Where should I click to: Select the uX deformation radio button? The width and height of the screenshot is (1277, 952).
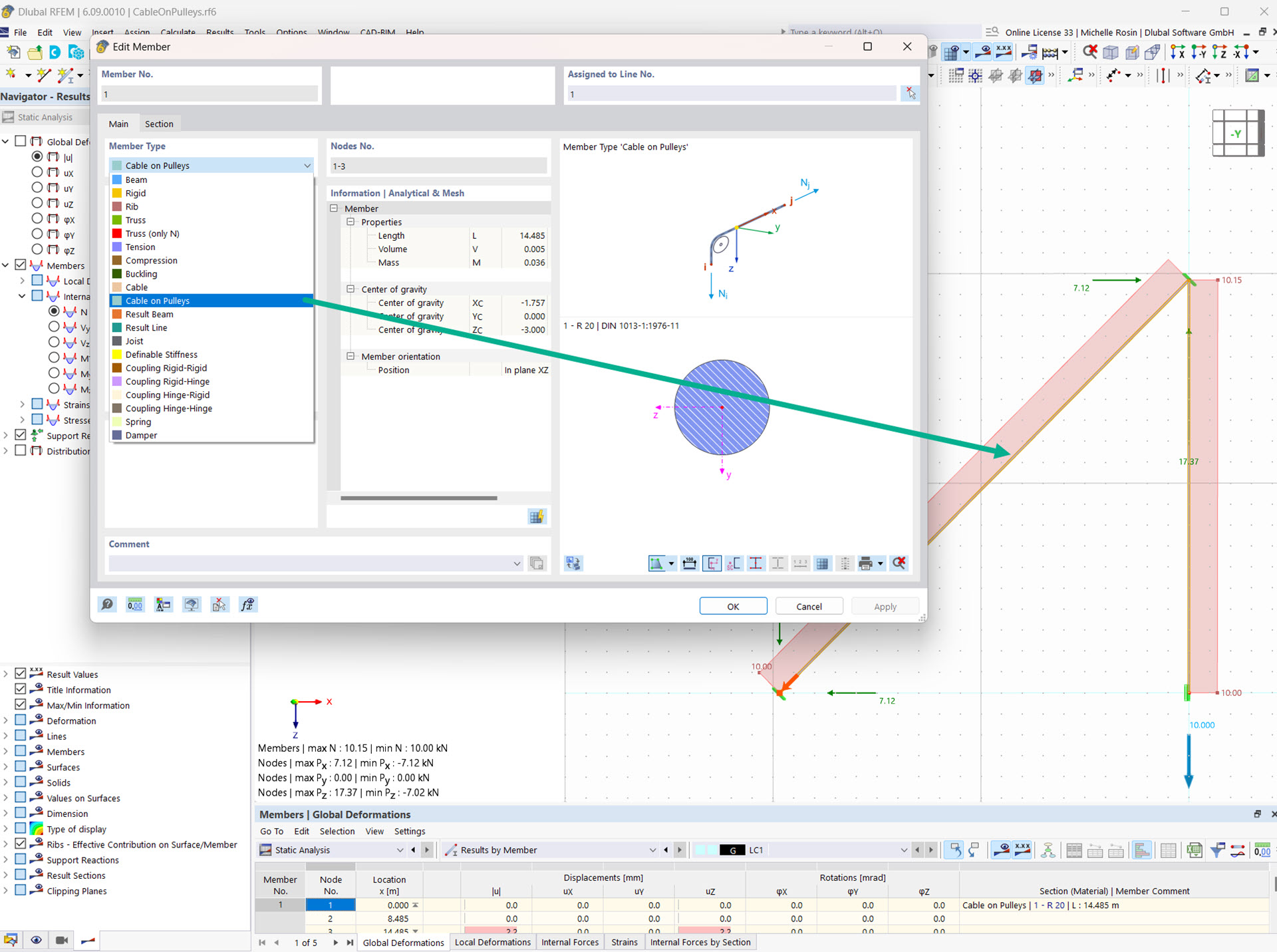[x=37, y=172]
